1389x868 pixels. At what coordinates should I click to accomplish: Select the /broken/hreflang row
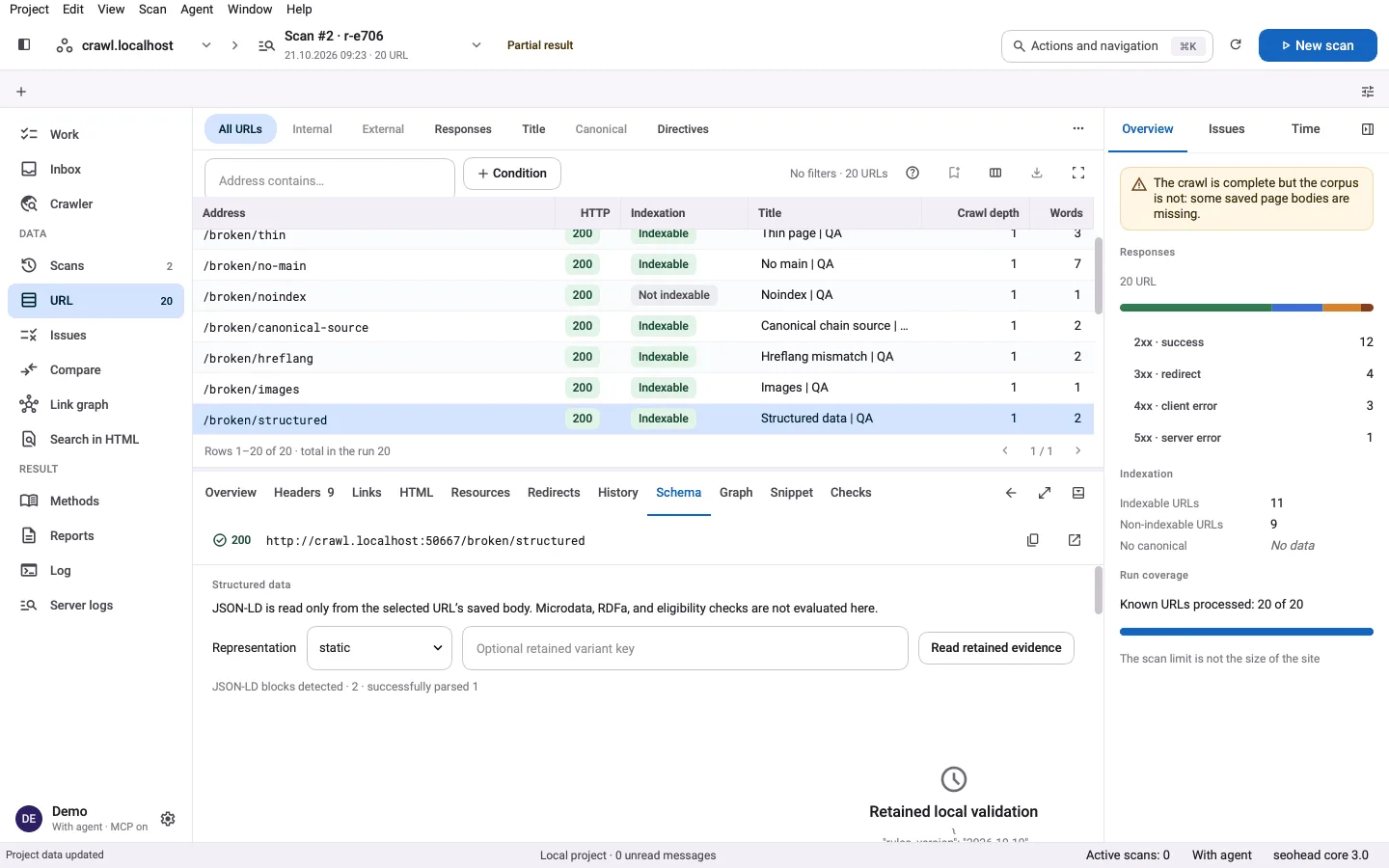643,358
